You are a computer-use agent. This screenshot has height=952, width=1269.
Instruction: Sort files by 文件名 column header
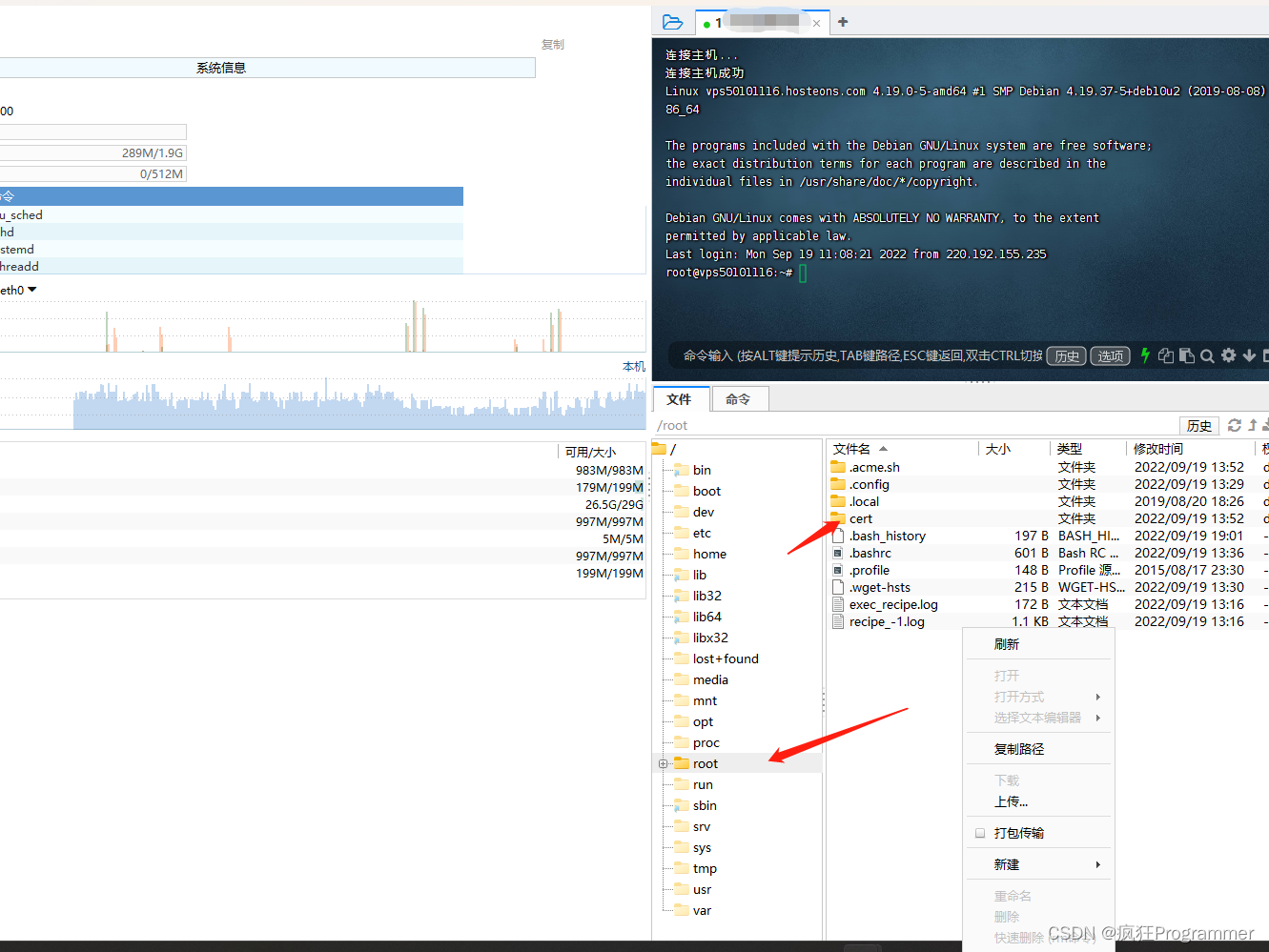click(x=852, y=449)
